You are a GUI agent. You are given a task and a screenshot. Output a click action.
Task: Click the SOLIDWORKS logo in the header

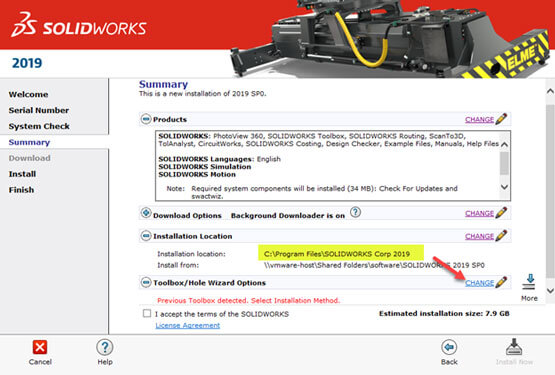point(79,24)
